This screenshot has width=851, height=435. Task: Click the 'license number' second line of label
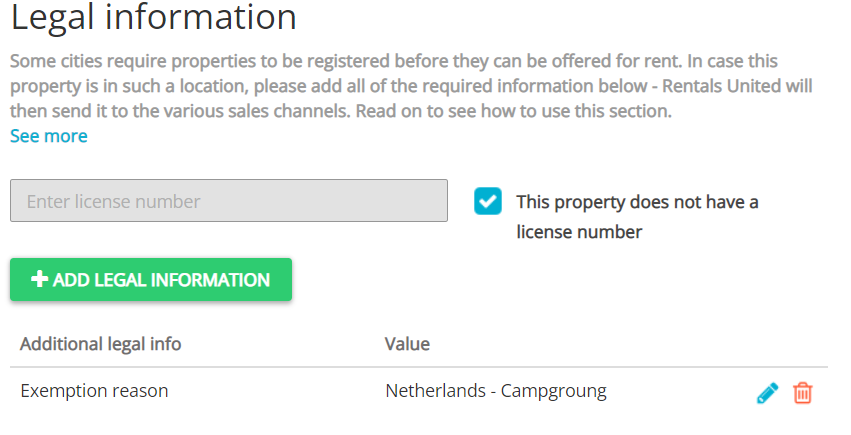click(x=579, y=232)
